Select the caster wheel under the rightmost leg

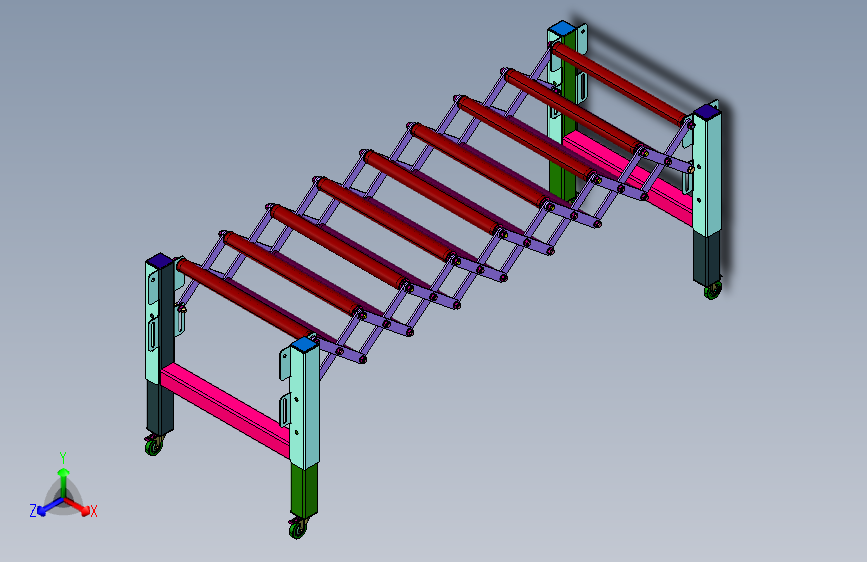click(713, 290)
